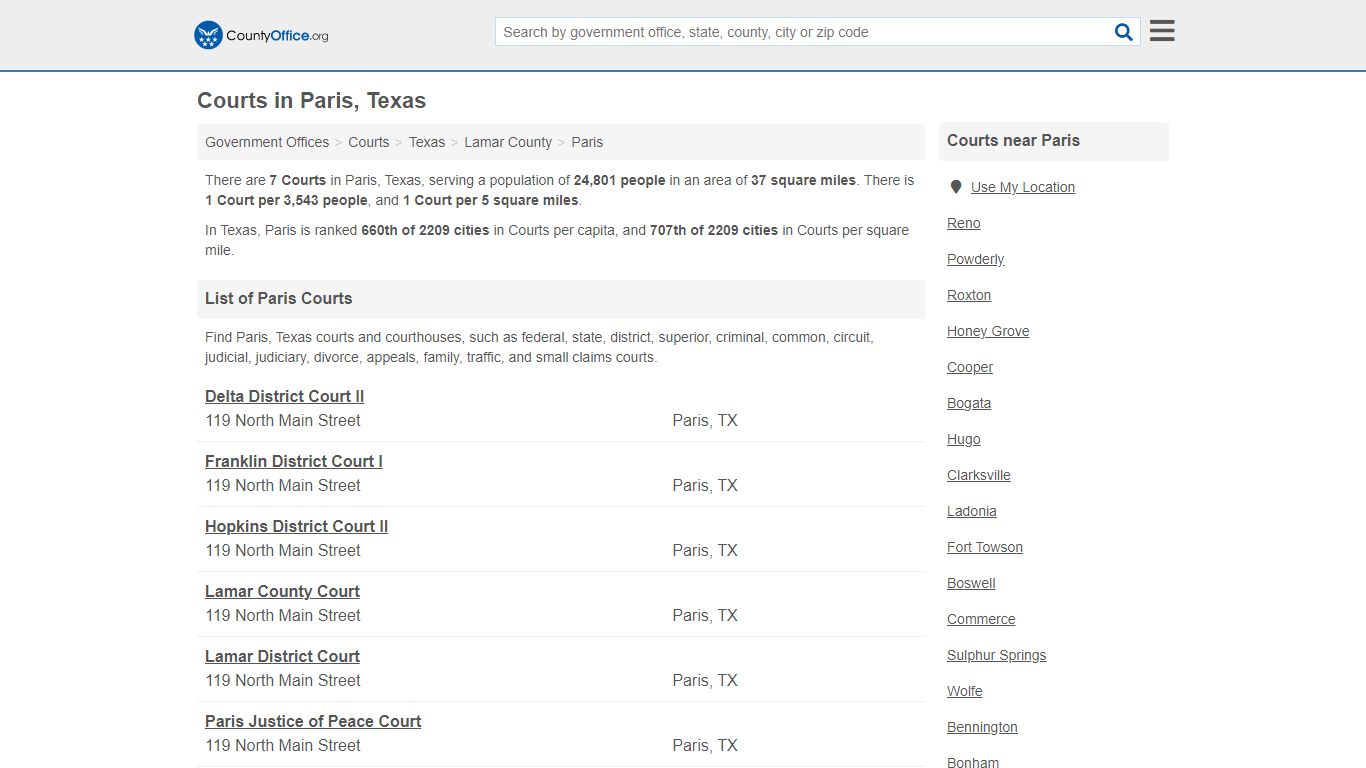Open the hamburger menu
The height and width of the screenshot is (768, 1366).
point(1162,31)
